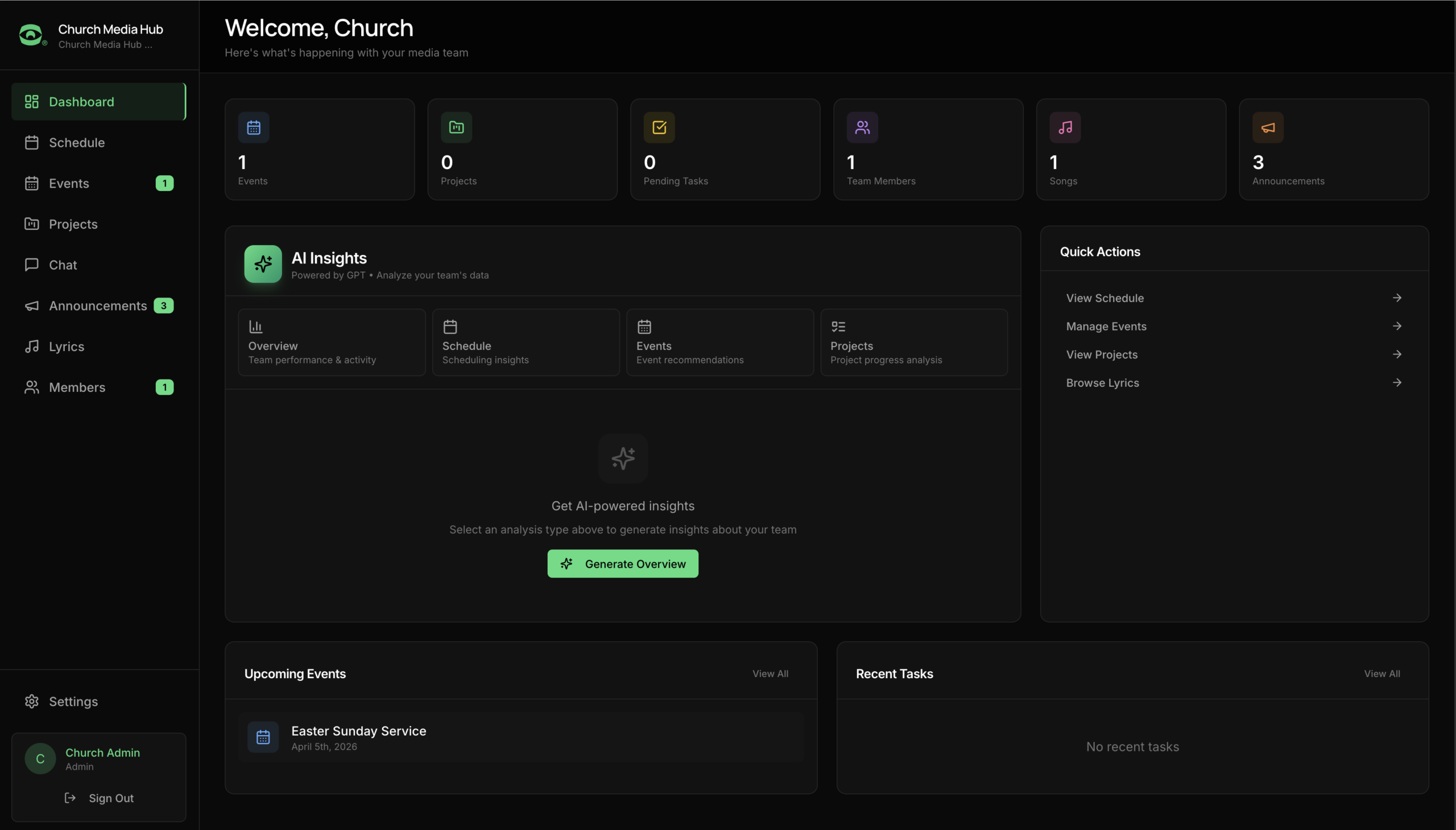Click the Lyrics music note icon in sidebar
Screen dimensions: 1456x830
coord(32,346)
